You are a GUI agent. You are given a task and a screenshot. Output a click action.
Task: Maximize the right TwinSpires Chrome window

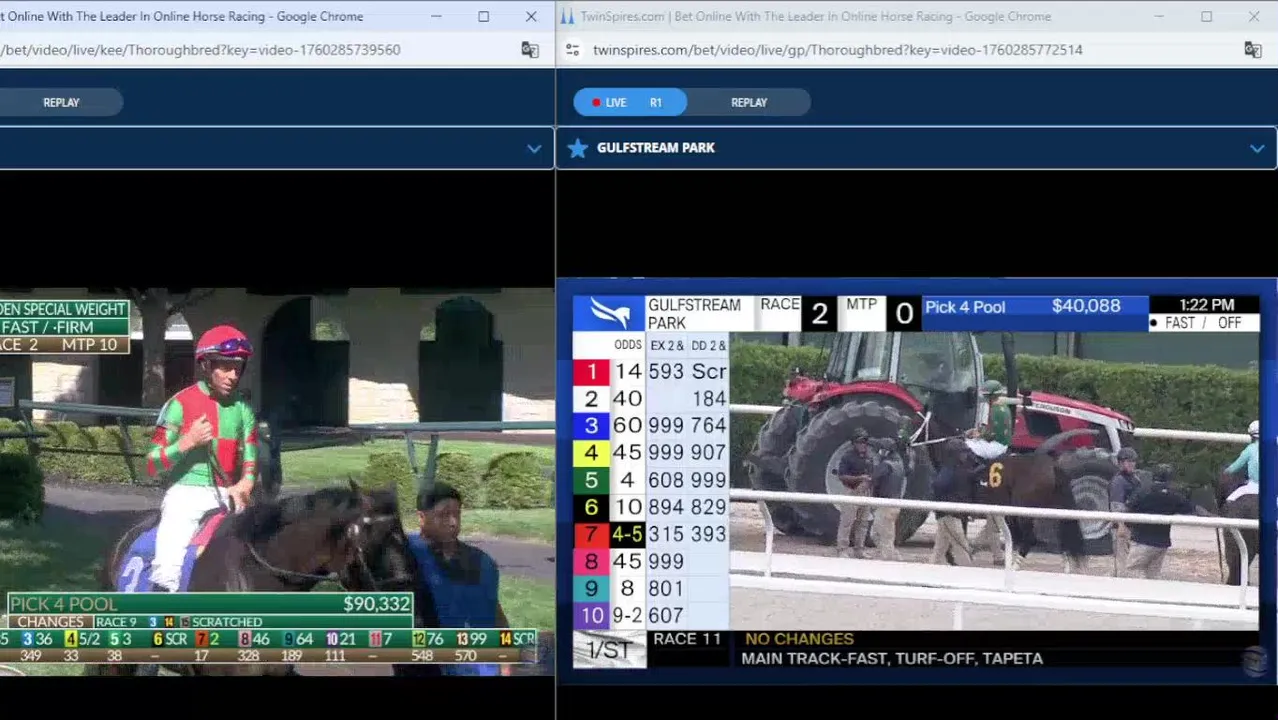pyautogui.click(x=1206, y=16)
